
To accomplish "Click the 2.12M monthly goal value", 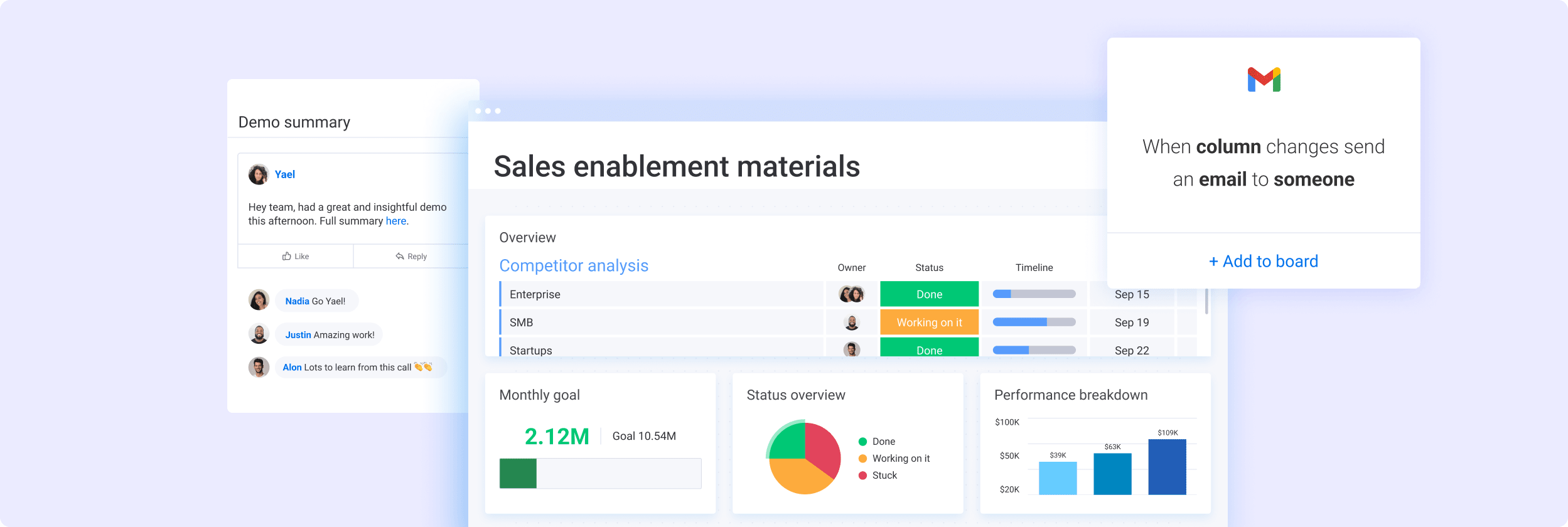I will [557, 436].
